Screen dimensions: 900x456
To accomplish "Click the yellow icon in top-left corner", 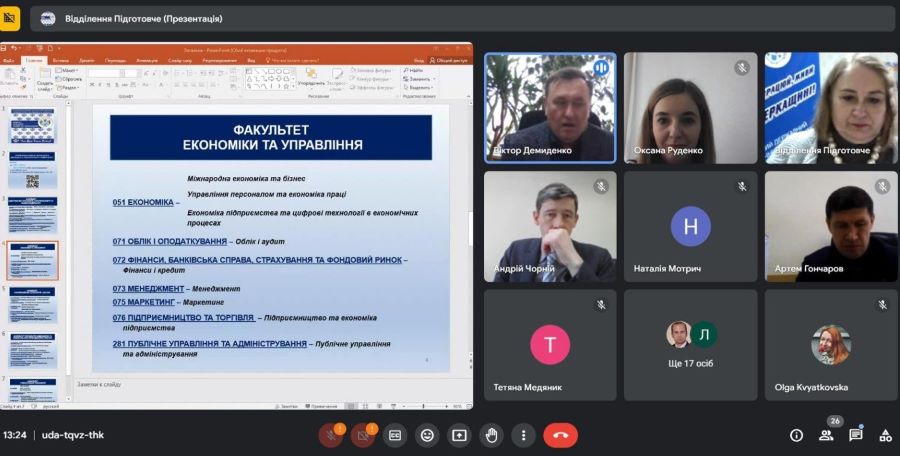I will point(10,18).
